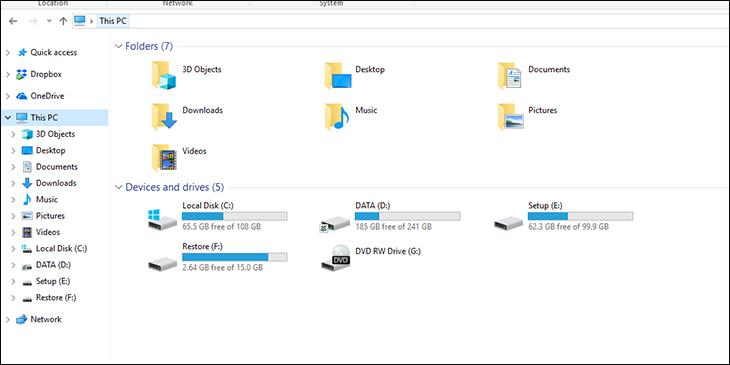The width and height of the screenshot is (730, 365).
Task: Select This PC label in navigation pane
Action: coord(44,118)
